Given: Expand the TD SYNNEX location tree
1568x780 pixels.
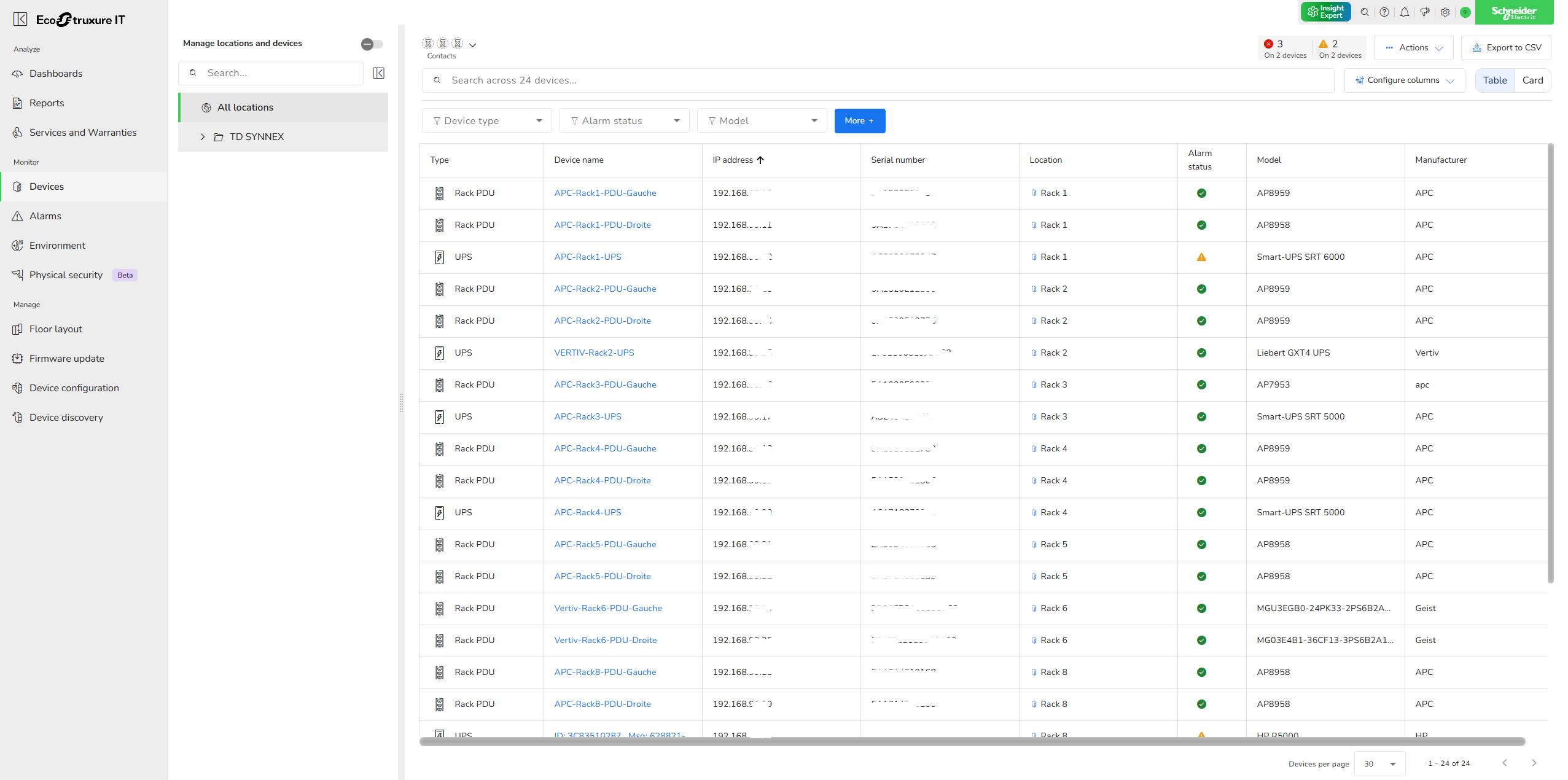Looking at the screenshot, I should coord(203,137).
